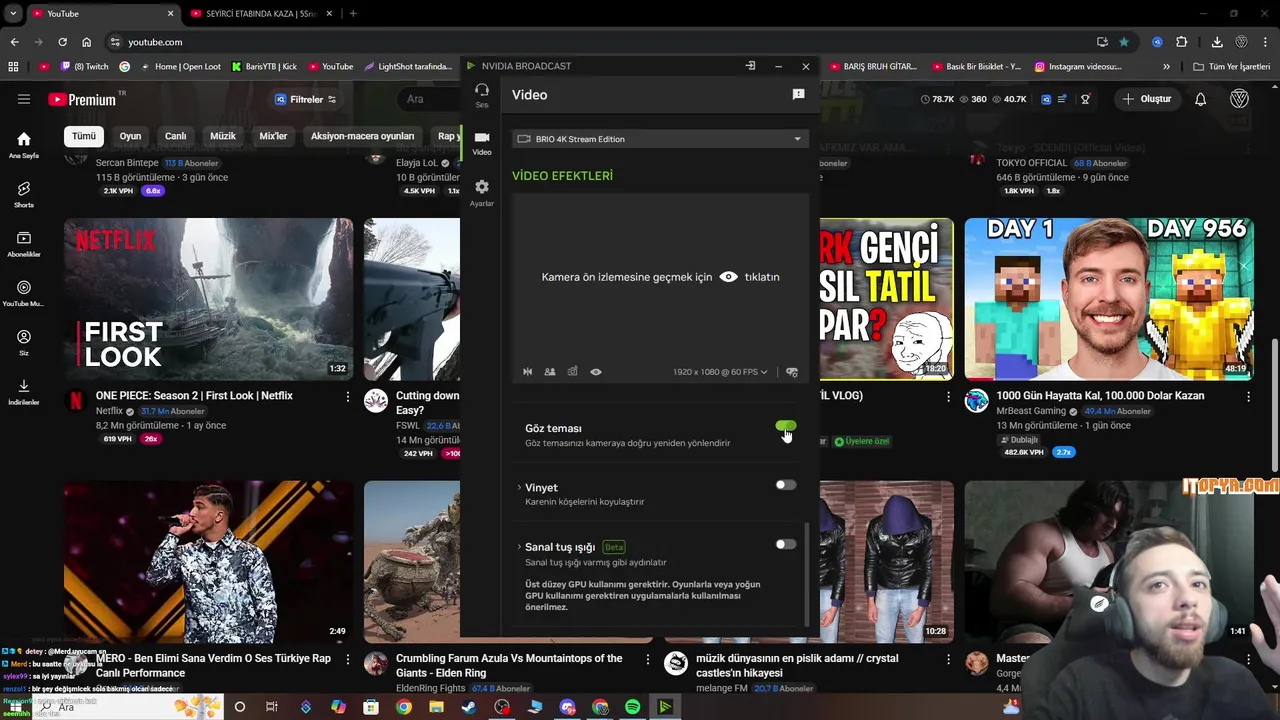Click the people icon under camera preview
Image resolution: width=1280 pixels, height=720 pixels.
pos(550,372)
